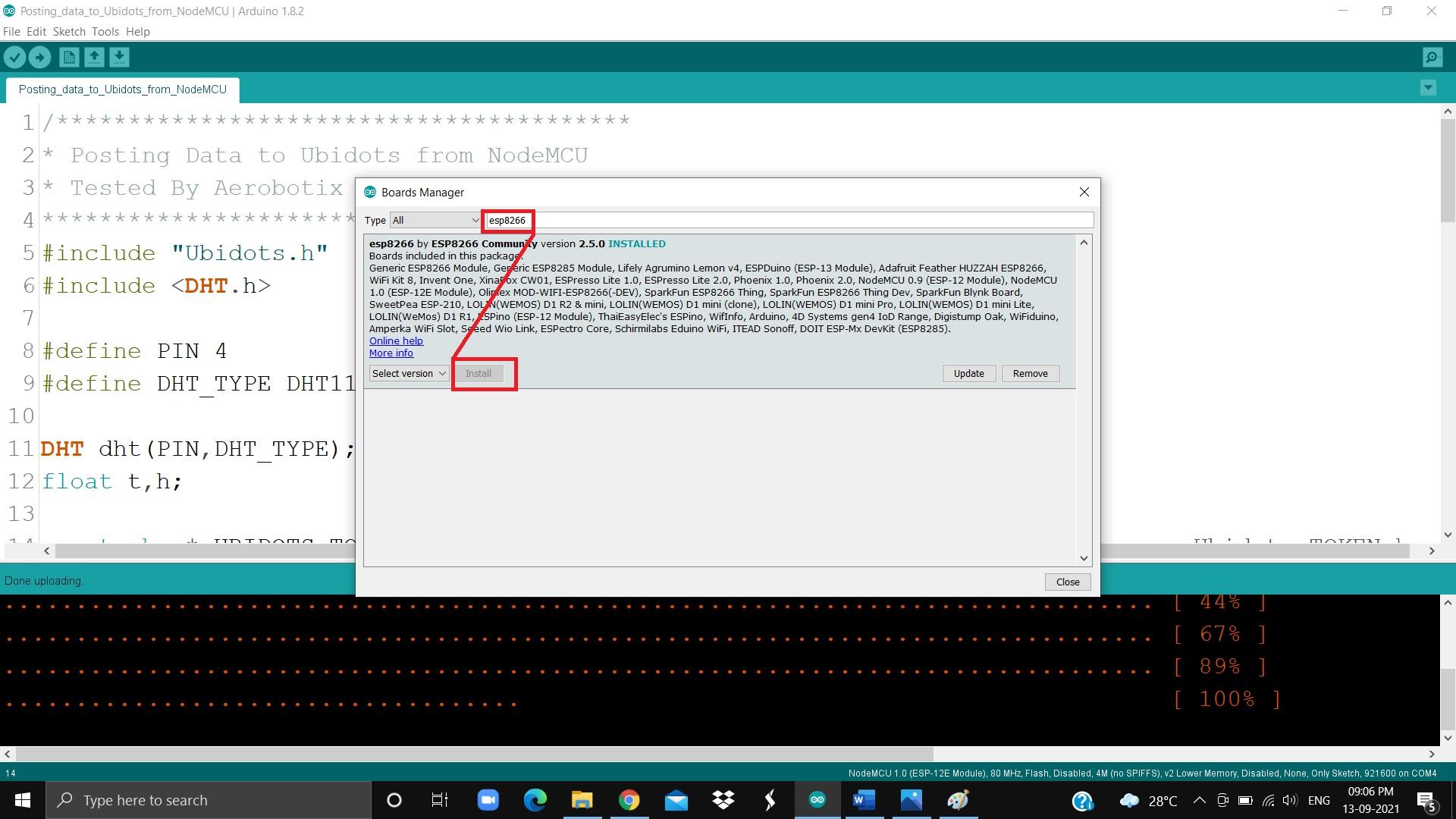Click the console horizontal scrollbar thumb
The width and height of the screenshot is (1456, 819).
(x=474, y=755)
